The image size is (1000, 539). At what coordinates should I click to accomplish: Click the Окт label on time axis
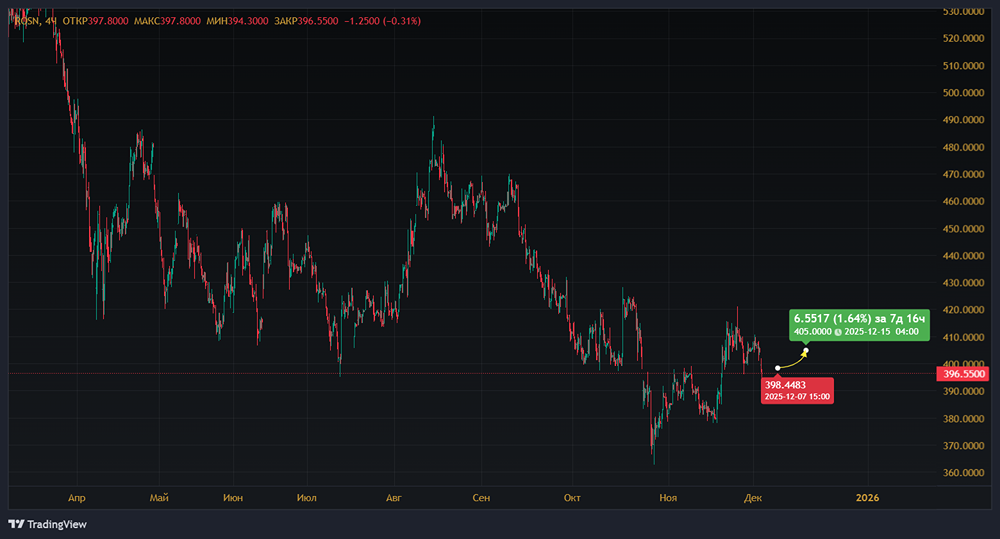click(572, 498)
